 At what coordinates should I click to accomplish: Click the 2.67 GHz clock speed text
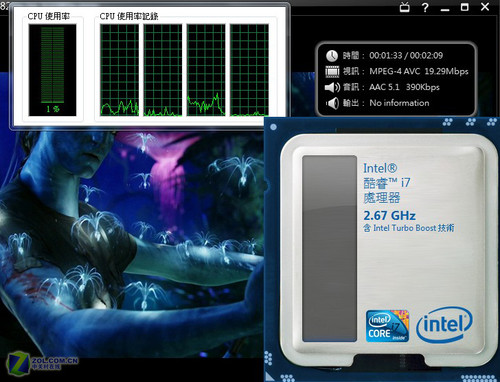[389, 216]
